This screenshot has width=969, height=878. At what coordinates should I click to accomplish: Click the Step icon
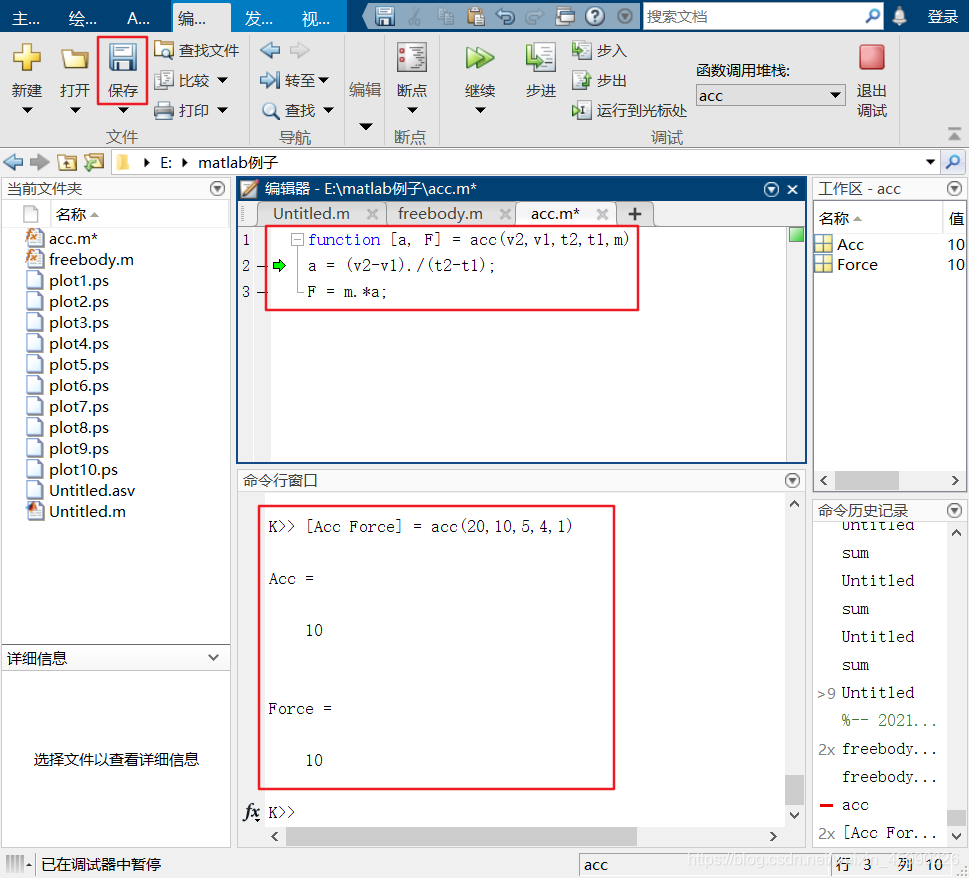(x=541, y=57)
